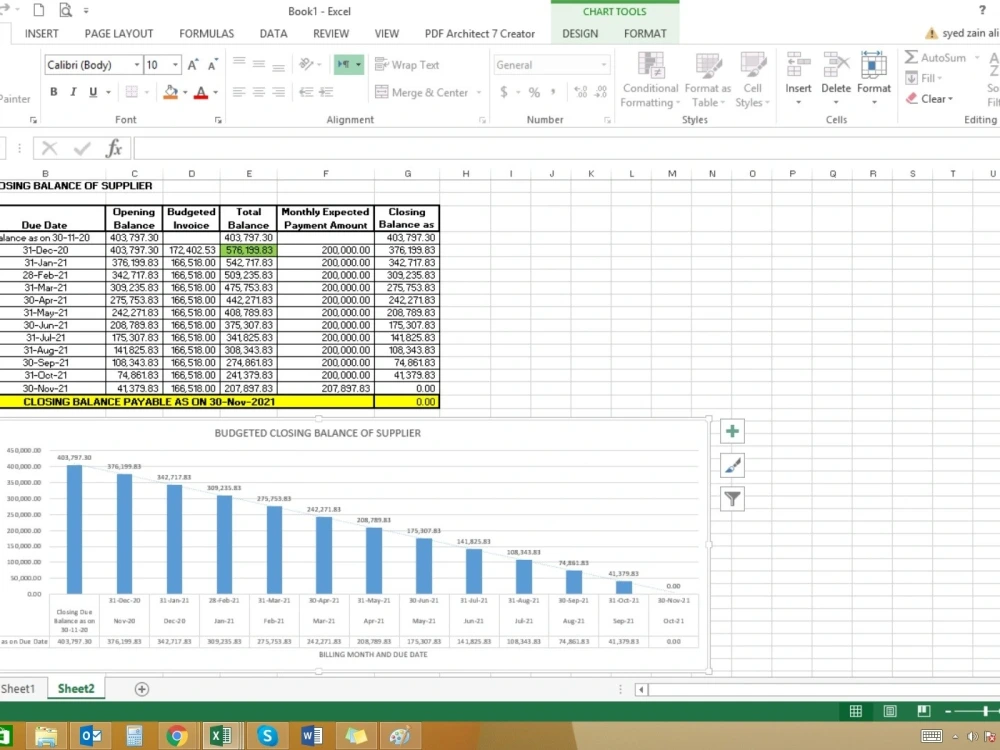Open the Chart Elements plus button
The height and width of the screenshot is (750, 1000).
click(731, 431)
